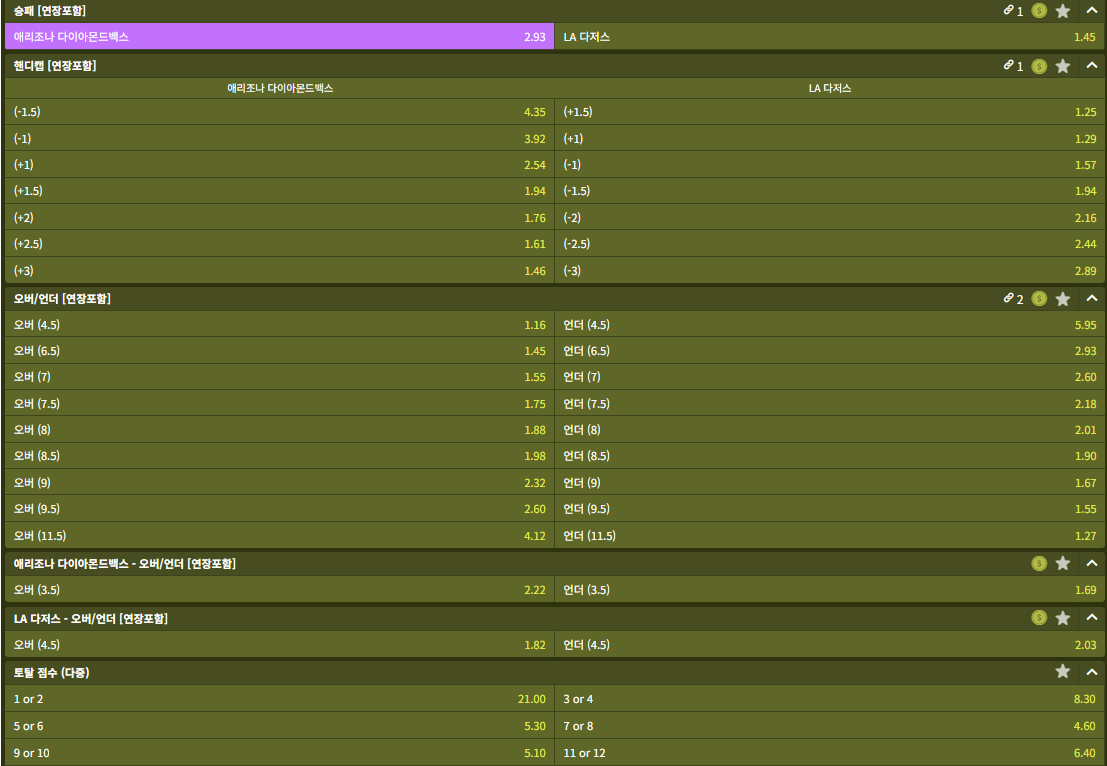Collapse 애리조나 다이아몬드백스 - 오버/언더 section

tap(1091, 563)
